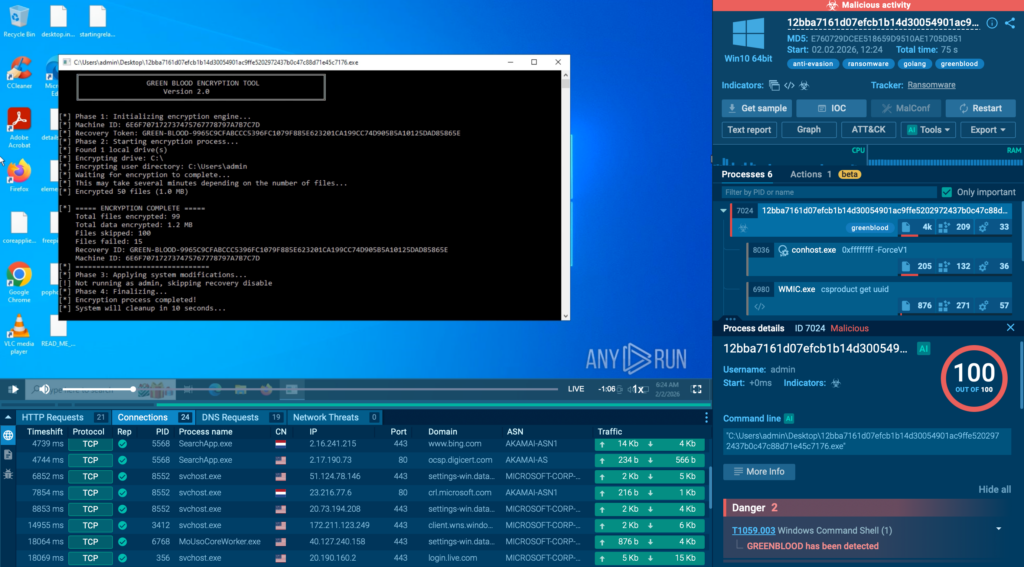1024x567 pixels.
Task: Toggle the Only important checkbox
Action: 946,192
